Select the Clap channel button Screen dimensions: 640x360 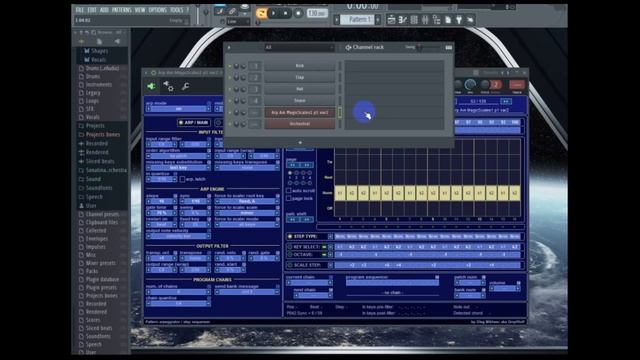[300, 77]
